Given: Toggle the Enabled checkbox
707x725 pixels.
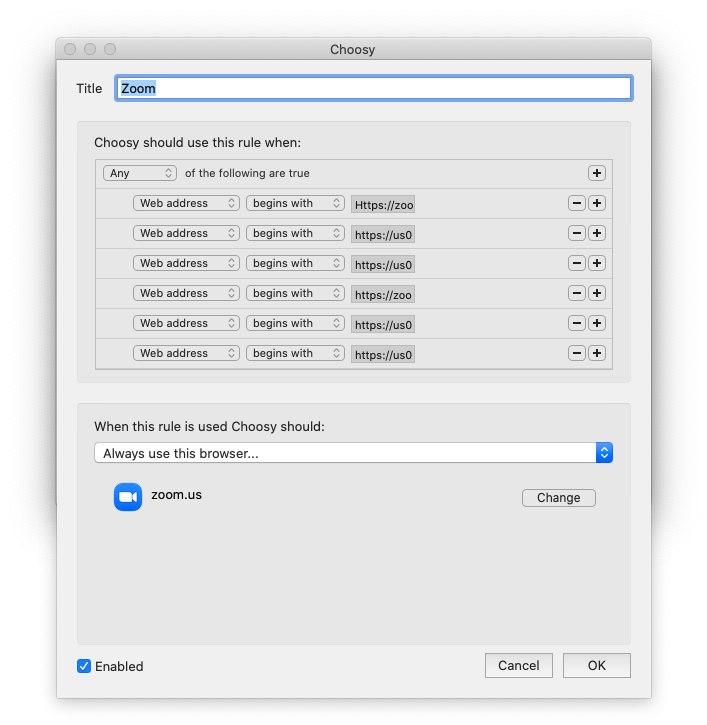Looking at the screenshot, I should click(84, 666).
